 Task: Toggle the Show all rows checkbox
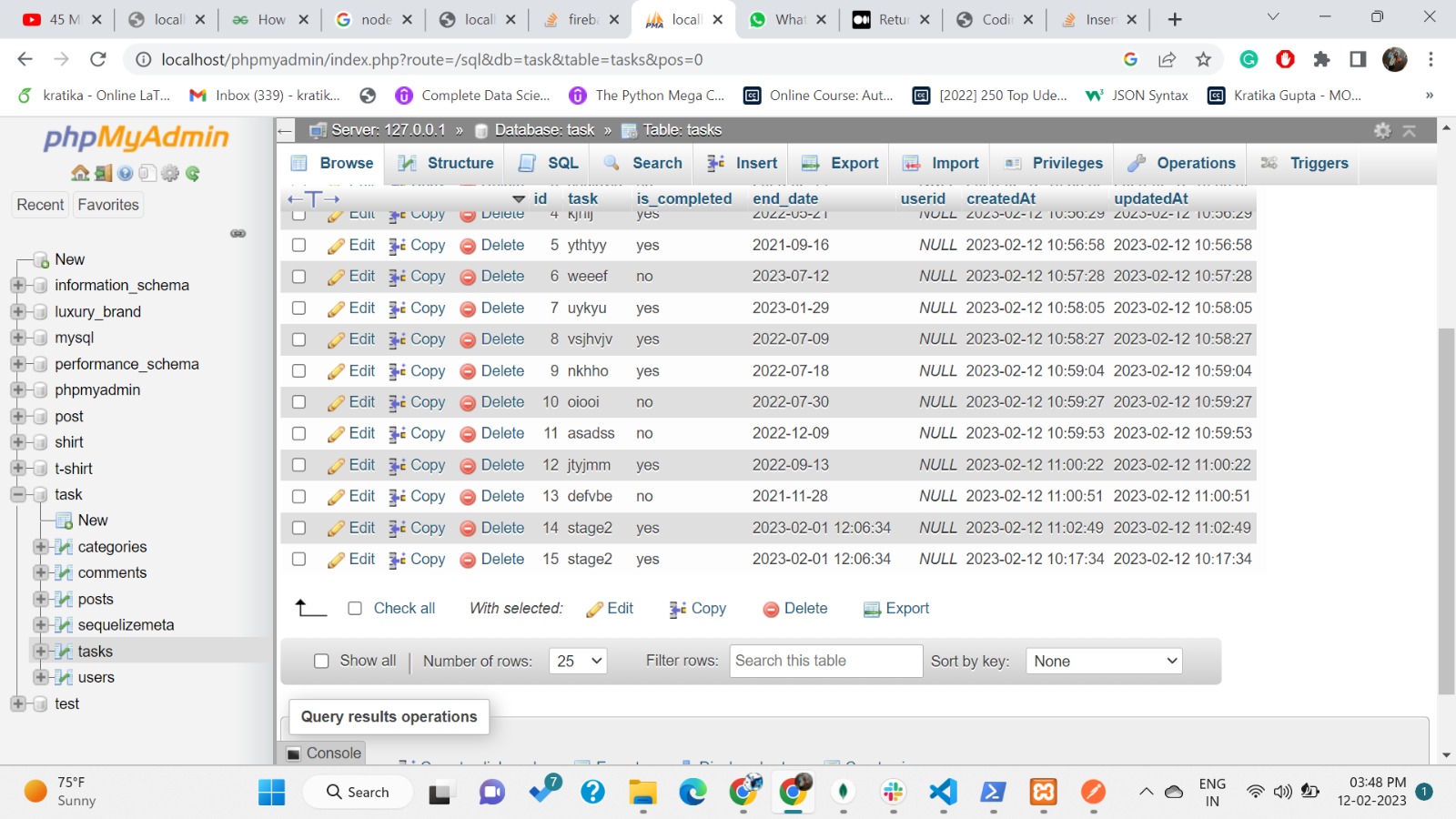tap(321, 661)
